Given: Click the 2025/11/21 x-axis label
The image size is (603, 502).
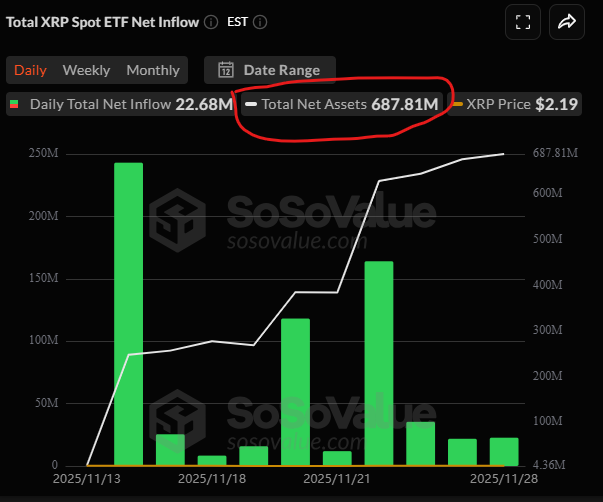Looking at the screenshot, I should (337, 479).
